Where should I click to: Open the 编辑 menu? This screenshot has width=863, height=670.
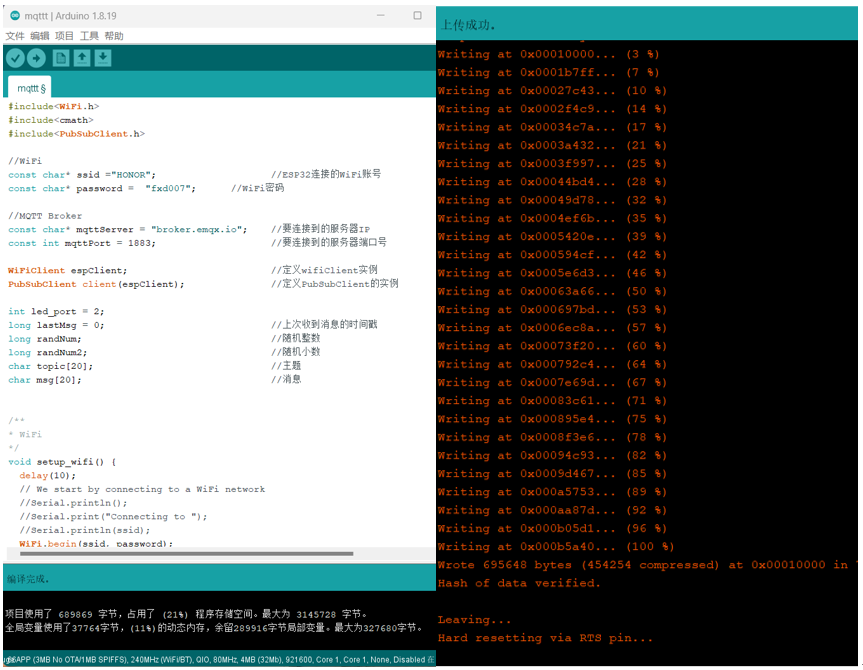point(40,35)
